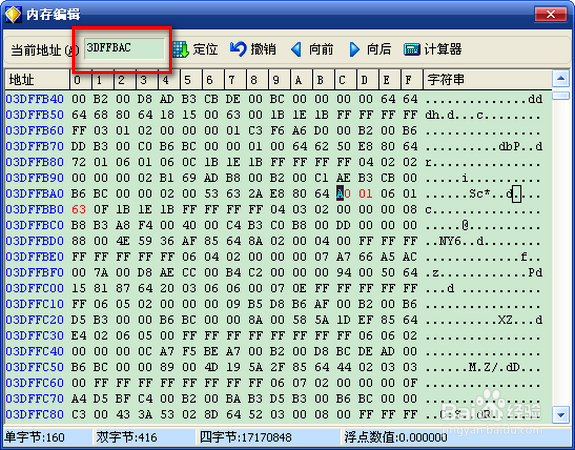The image size is (575, 450).
Task: Click the 撤销 (undo) arrow icon
Action: click(238, 49)
